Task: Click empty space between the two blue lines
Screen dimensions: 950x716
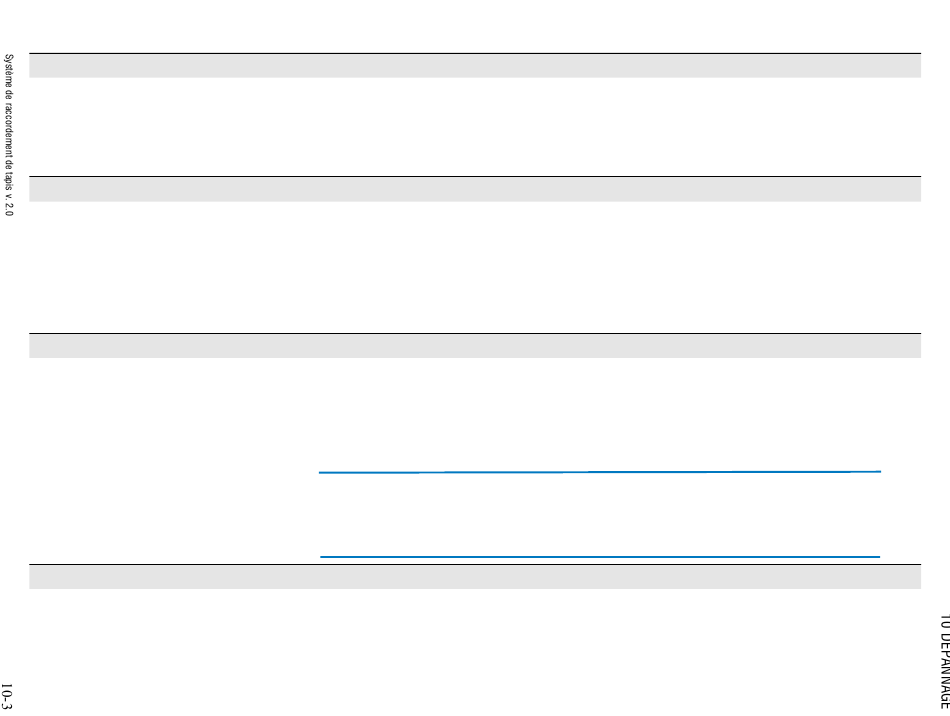Action: (600, 514)
